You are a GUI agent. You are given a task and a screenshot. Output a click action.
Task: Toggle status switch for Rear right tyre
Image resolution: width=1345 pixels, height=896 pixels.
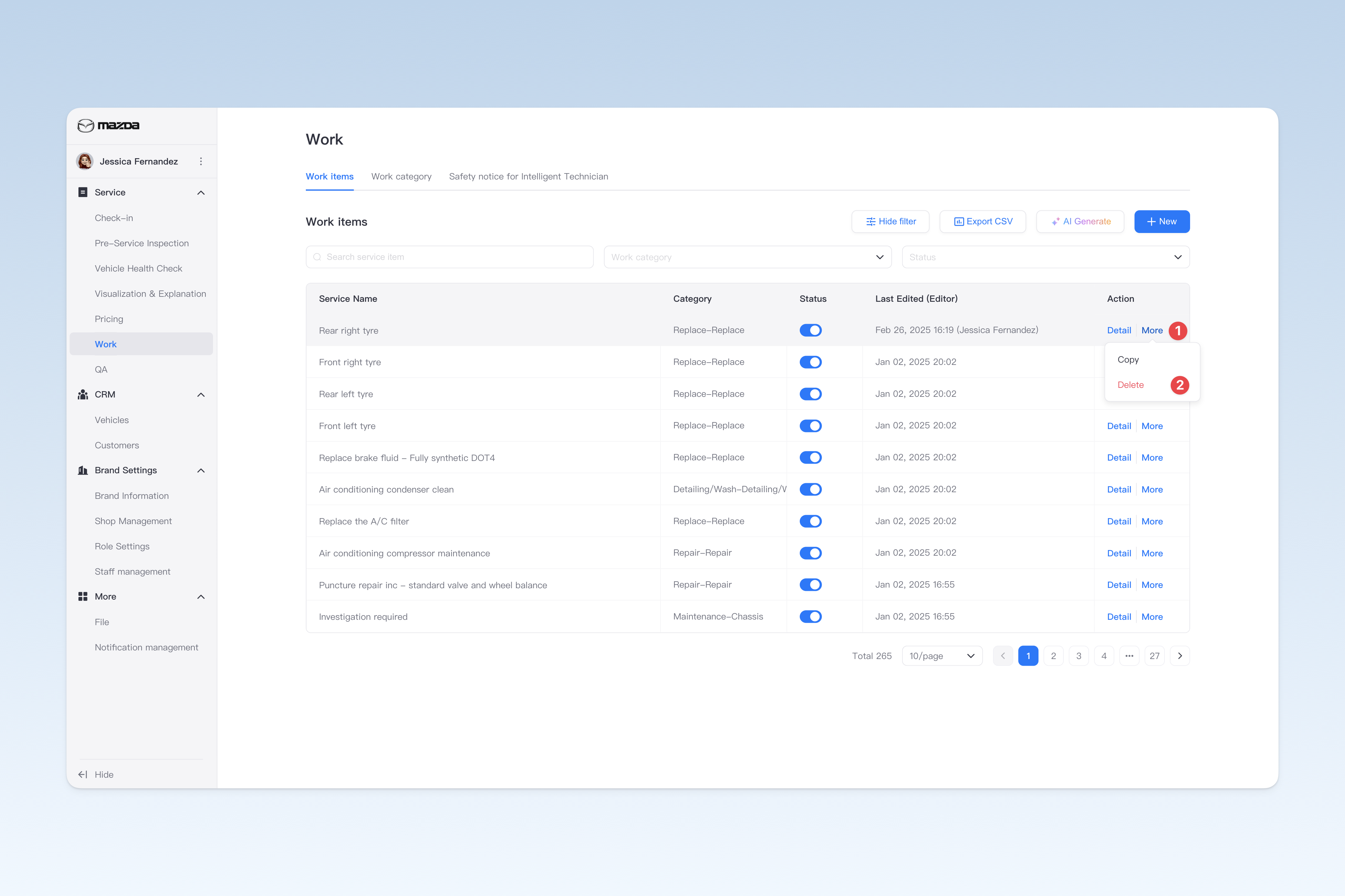tap(810, 330)
